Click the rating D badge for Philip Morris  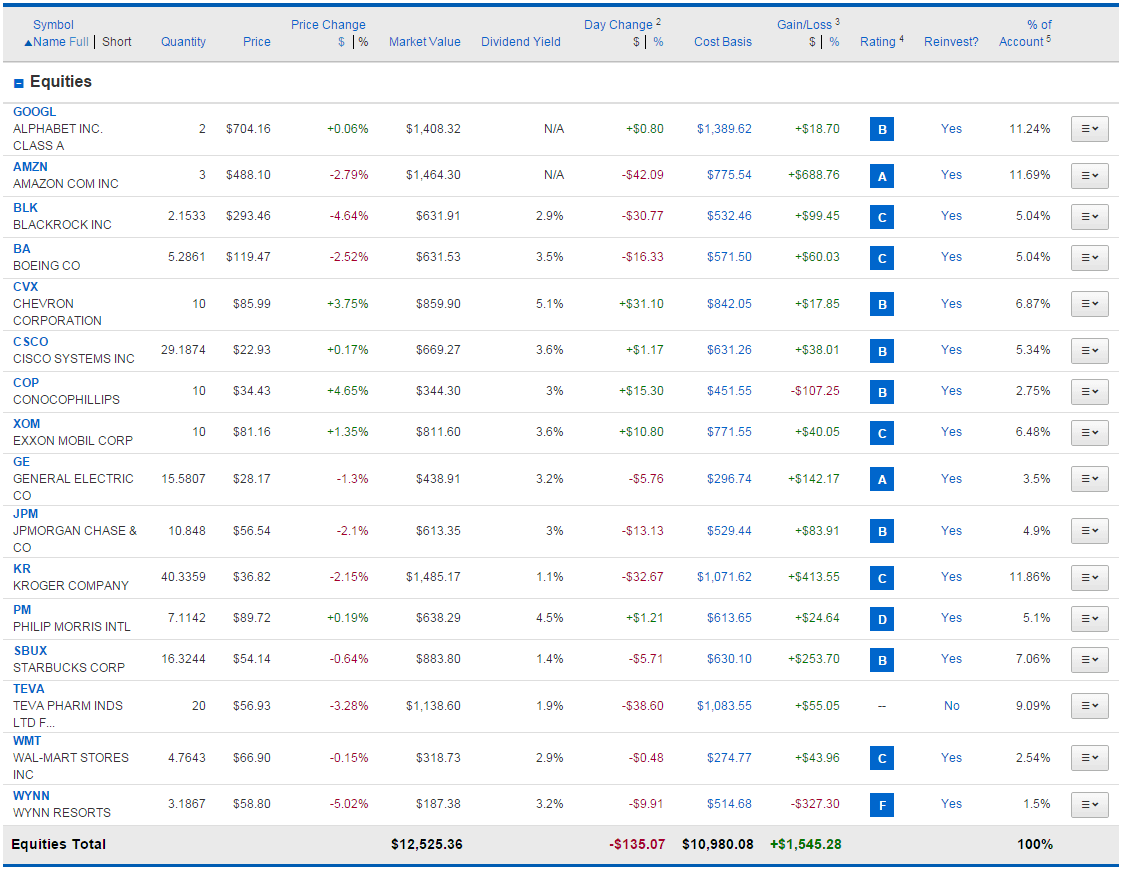pyautogui.click(x=882, y=619)
